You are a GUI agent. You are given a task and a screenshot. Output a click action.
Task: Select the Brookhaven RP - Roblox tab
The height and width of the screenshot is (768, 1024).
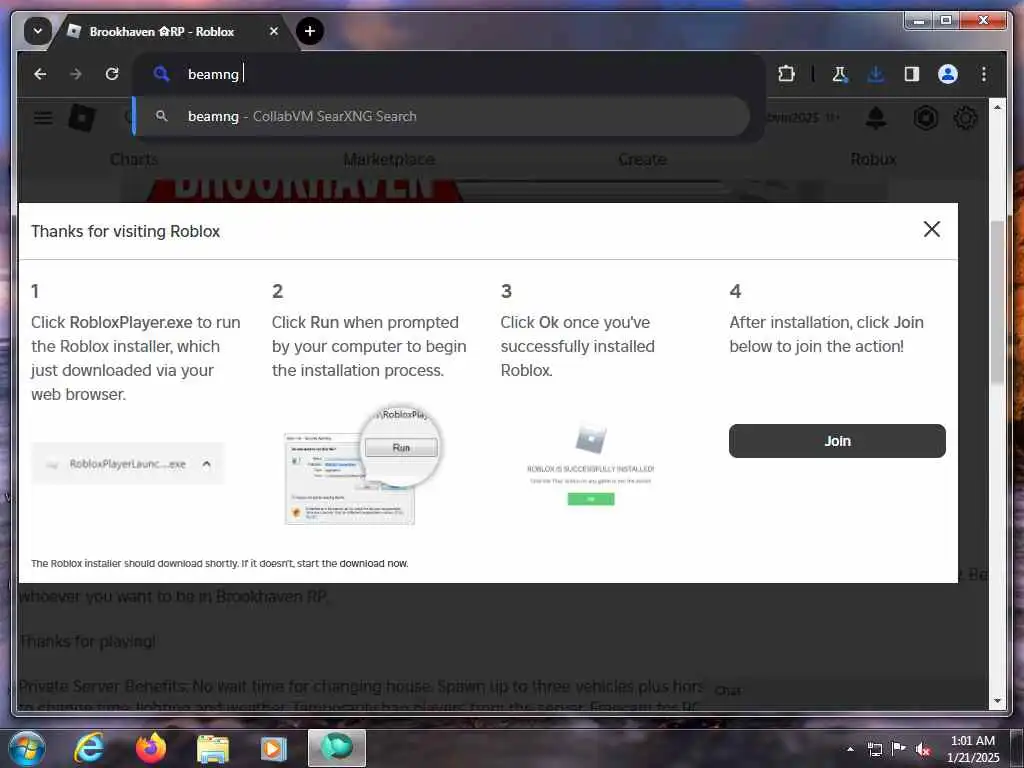171,31
